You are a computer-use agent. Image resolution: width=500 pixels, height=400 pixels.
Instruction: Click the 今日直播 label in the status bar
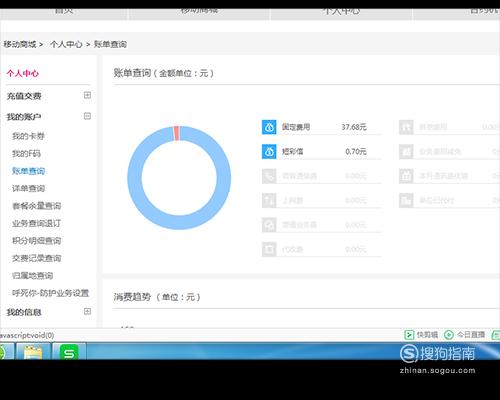coord(471,335)
